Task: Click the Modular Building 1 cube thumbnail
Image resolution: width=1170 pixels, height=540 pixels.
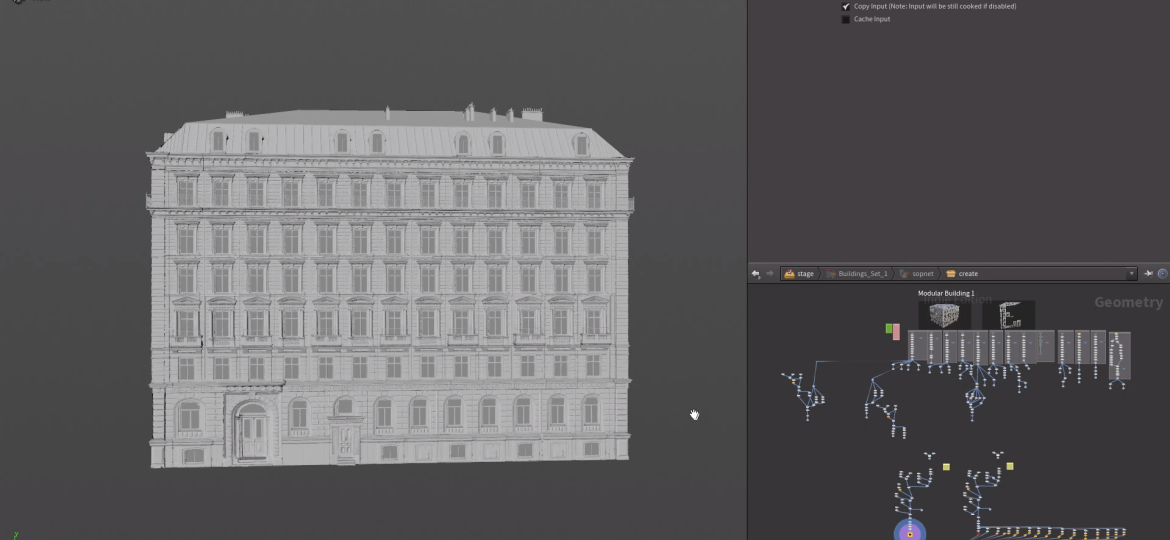Action: [x=944, y=316]
